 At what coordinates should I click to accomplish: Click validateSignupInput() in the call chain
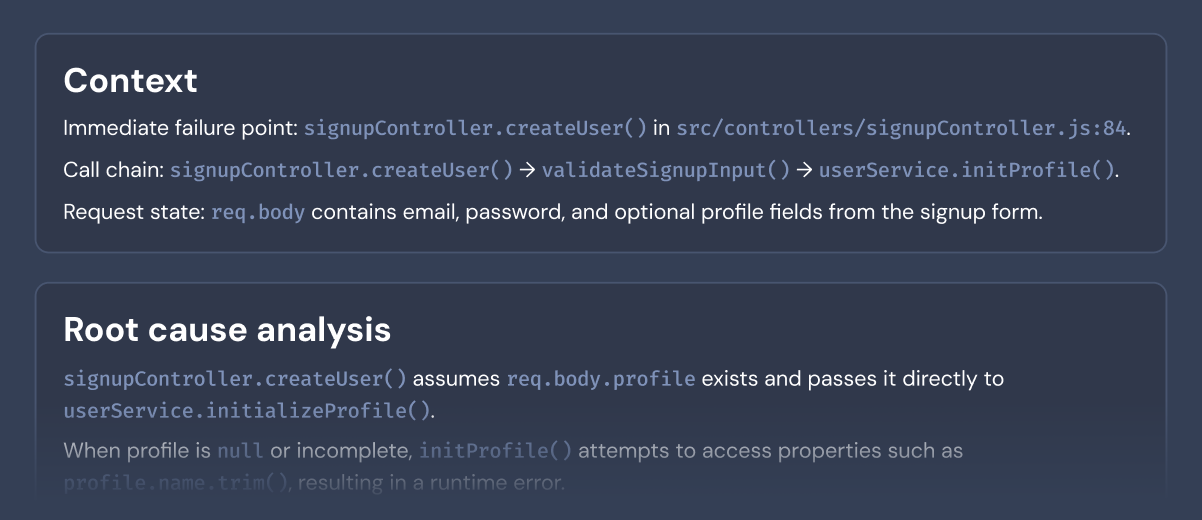click(665, 170)
